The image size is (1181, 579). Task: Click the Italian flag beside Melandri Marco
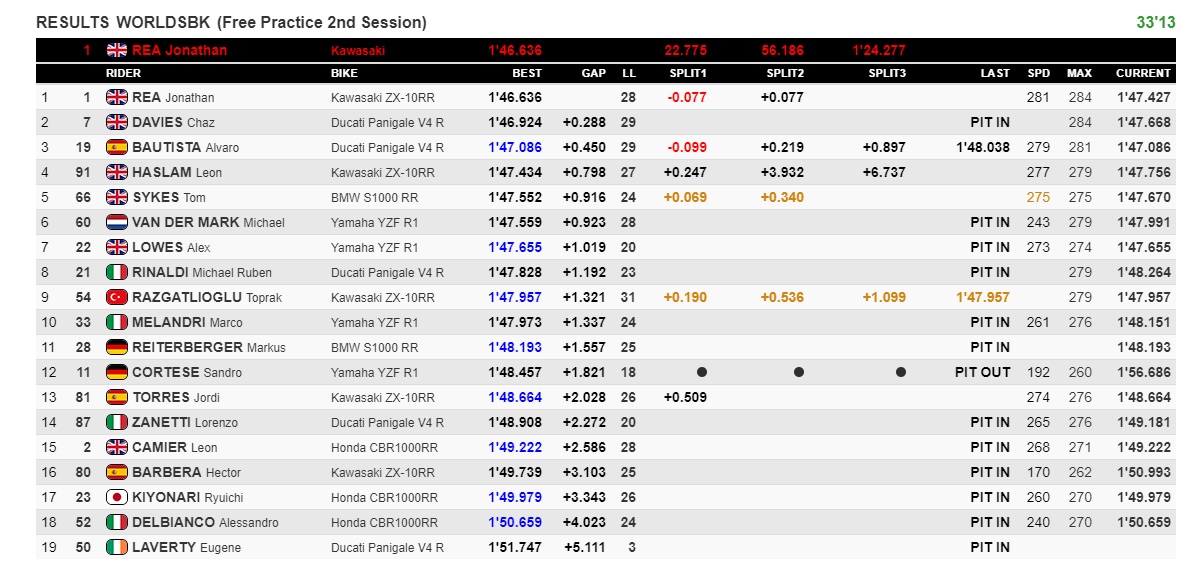tap(117, 322)
